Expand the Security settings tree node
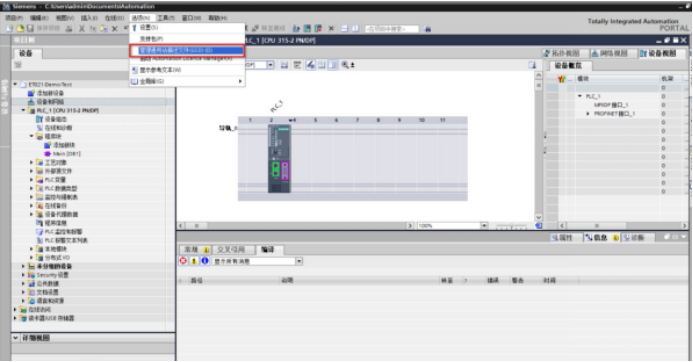 [23, 275]
